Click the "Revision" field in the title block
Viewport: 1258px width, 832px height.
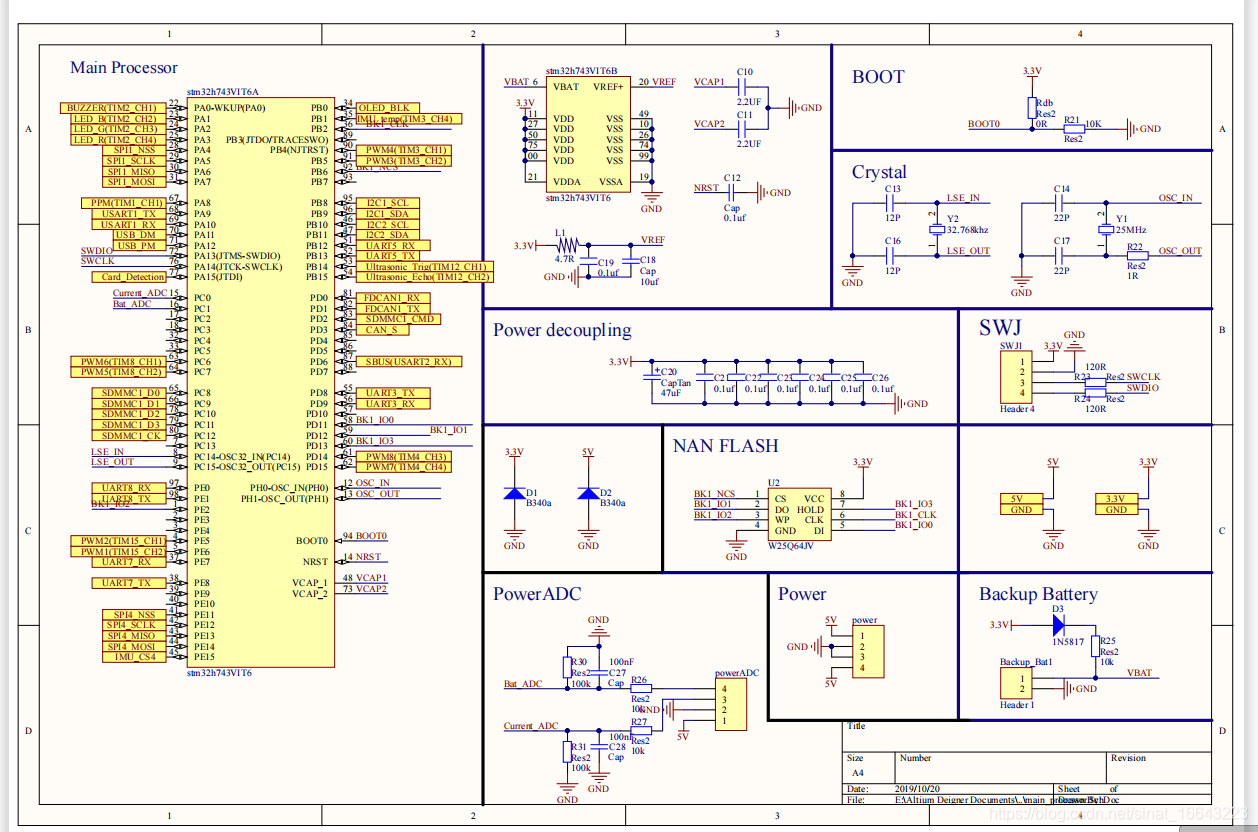[1128, 758]
